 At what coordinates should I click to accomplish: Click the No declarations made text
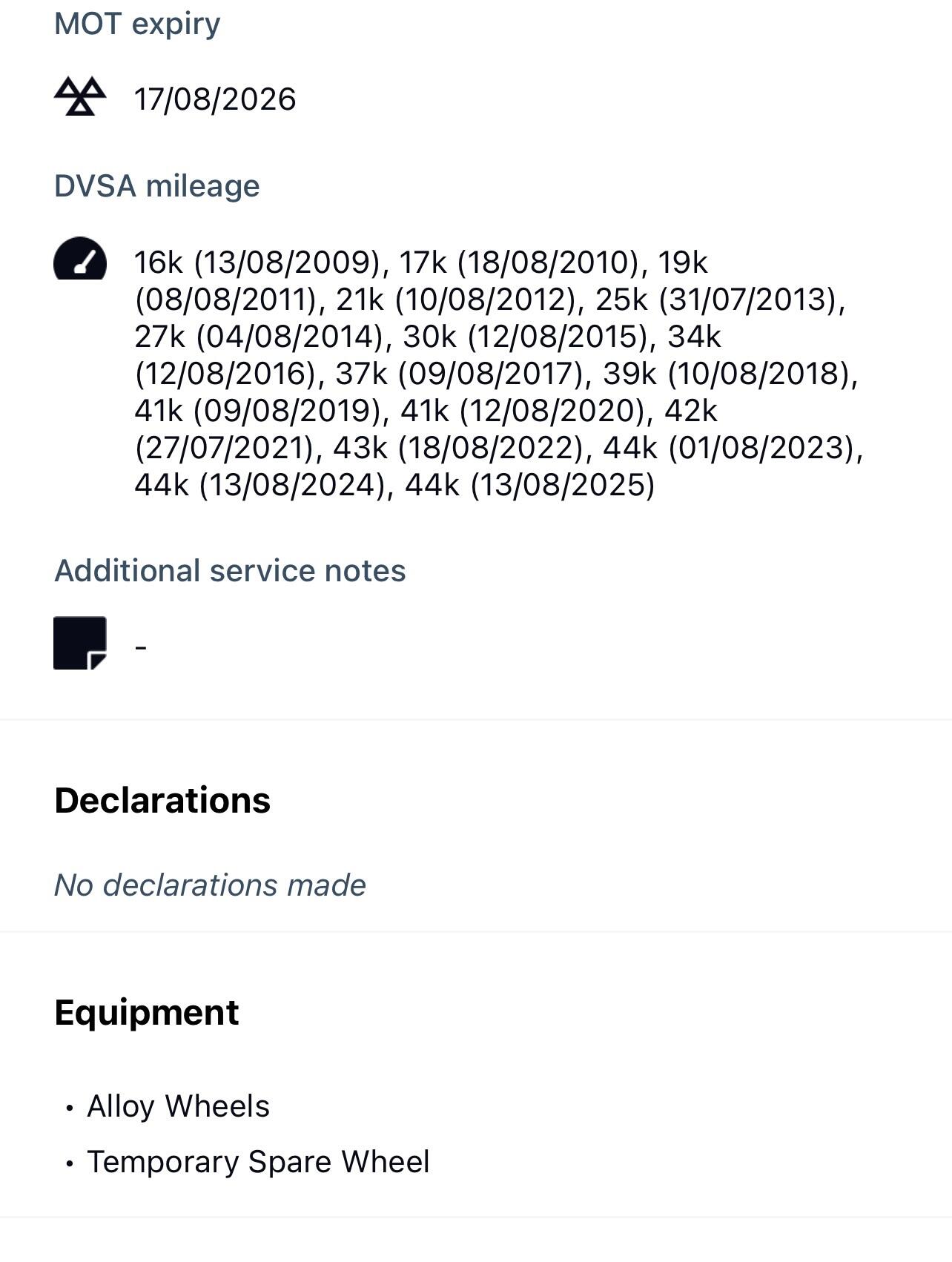pos(210,885)
